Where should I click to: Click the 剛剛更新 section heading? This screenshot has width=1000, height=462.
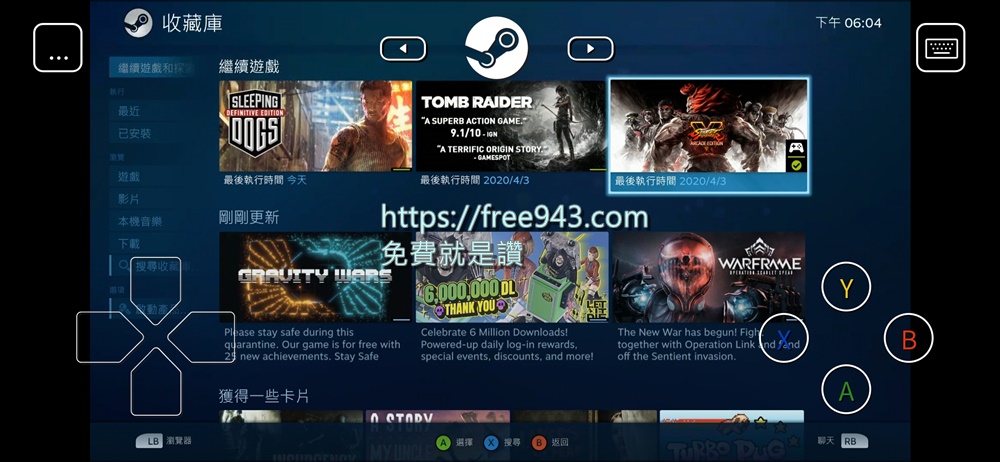tap(249, 217)
